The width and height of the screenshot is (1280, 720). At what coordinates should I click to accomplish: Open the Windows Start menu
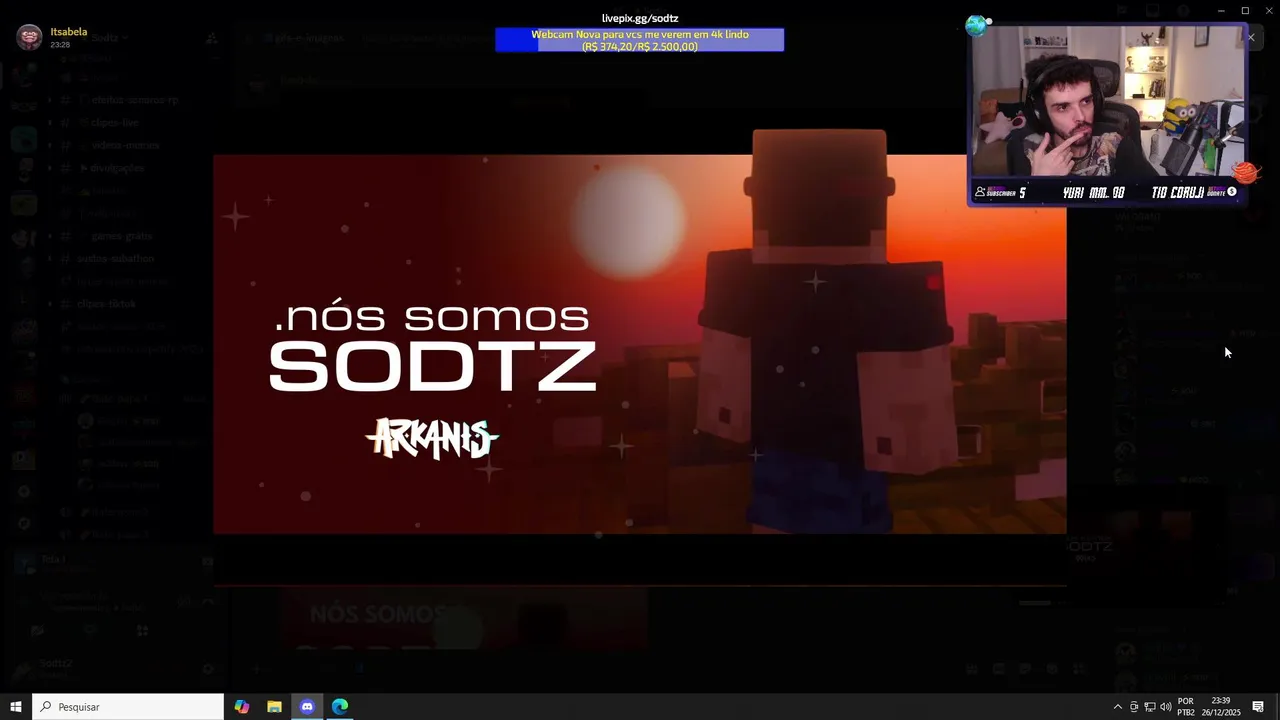coord(15,707)
